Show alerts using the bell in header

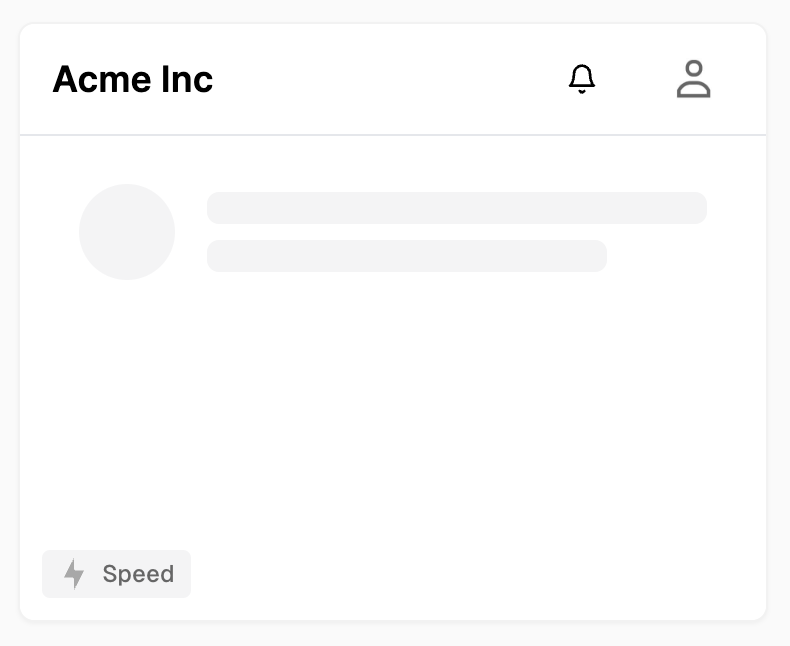582,79
